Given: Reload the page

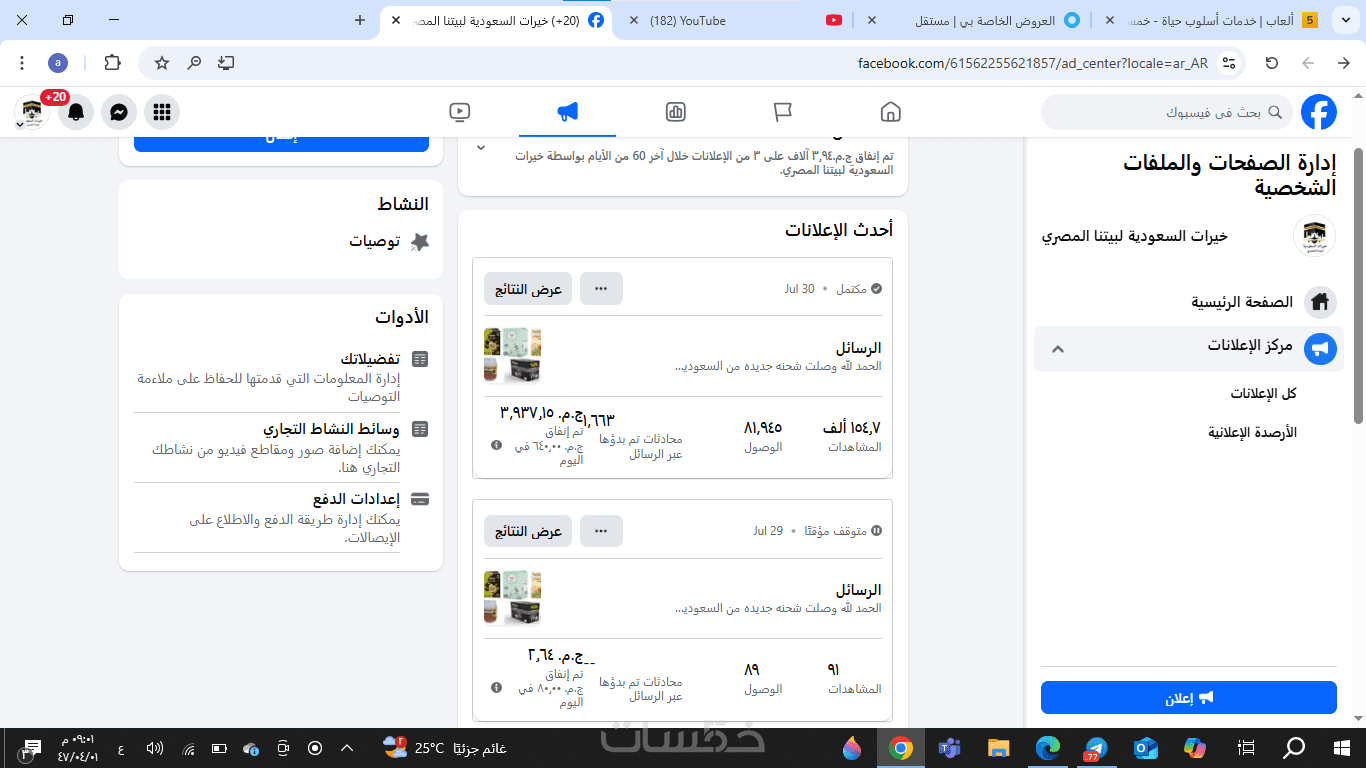Looking at the screenshot, I should 1272,63.
